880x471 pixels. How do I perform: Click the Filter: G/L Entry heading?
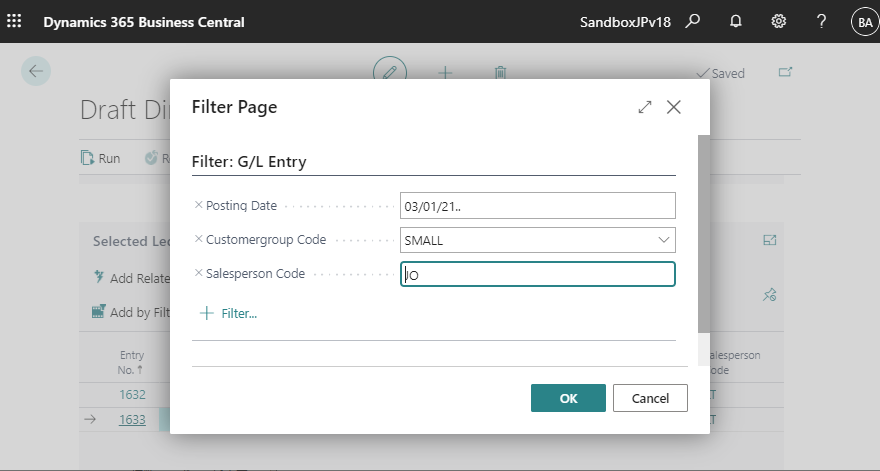249,162
